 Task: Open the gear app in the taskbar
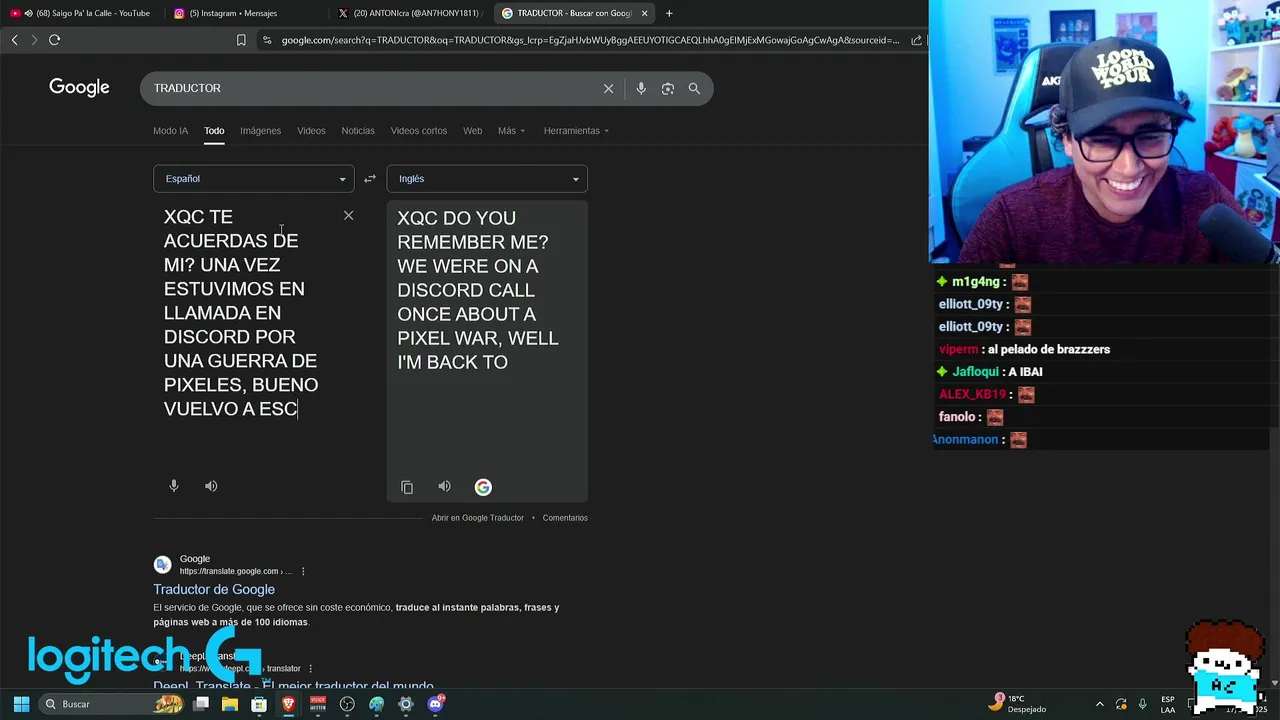(405, 704)
